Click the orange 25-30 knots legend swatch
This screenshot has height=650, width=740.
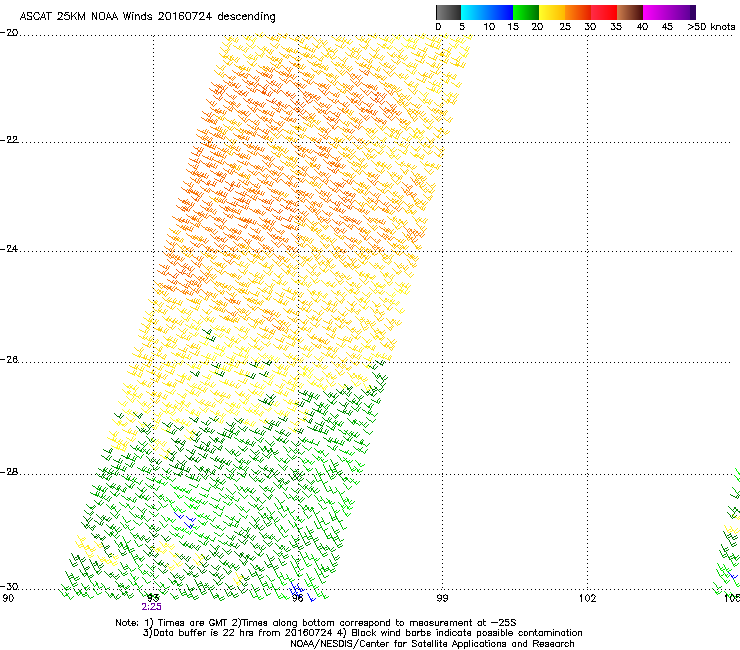(578, 12)
